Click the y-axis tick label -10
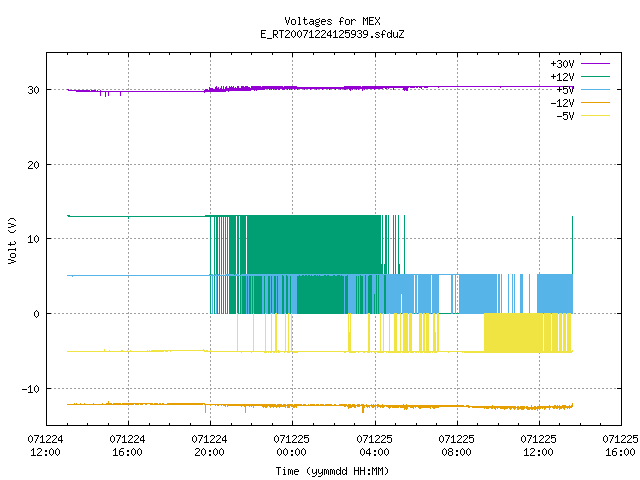640x480 pixels. pyautogui.click(x=31, y=389)
